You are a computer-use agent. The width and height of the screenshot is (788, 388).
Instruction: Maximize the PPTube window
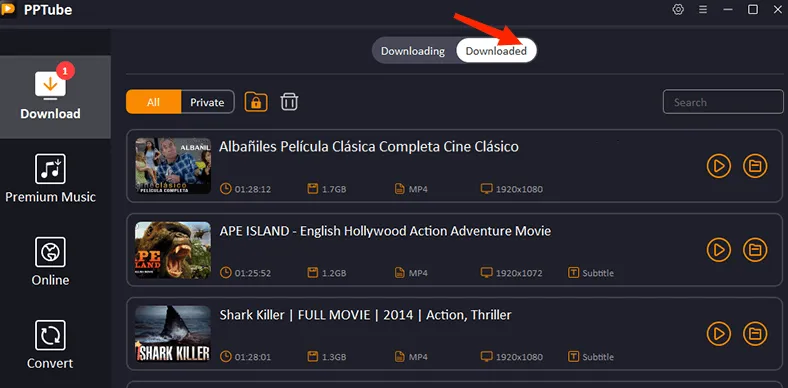point(753,10)
